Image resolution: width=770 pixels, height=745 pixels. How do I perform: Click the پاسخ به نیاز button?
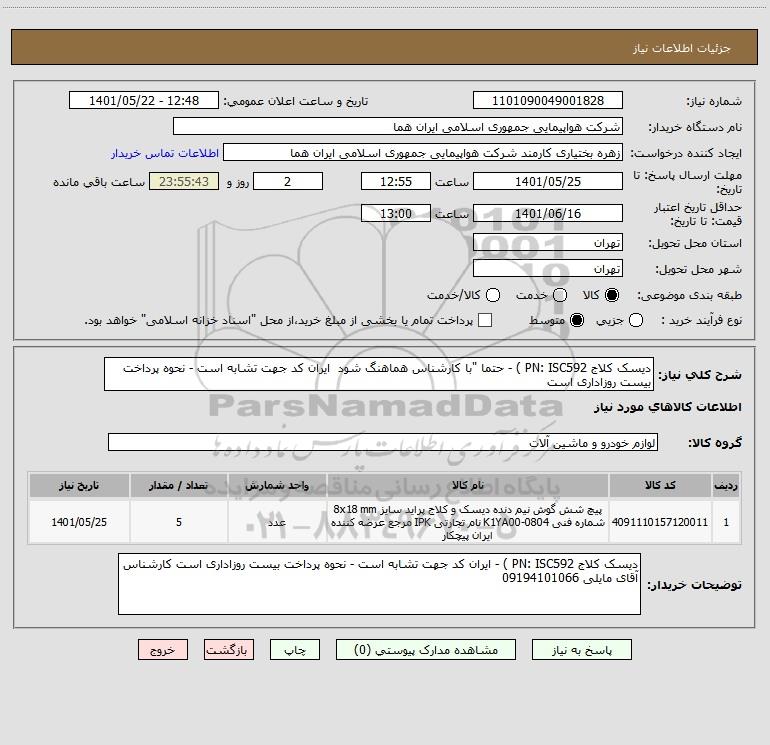[x=582, y=650]
